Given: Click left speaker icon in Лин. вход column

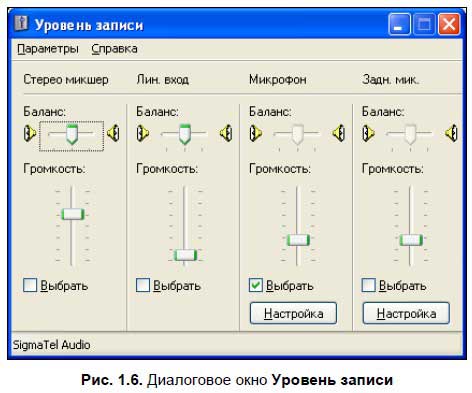Looking at the screenshot, I should point(143,133).
